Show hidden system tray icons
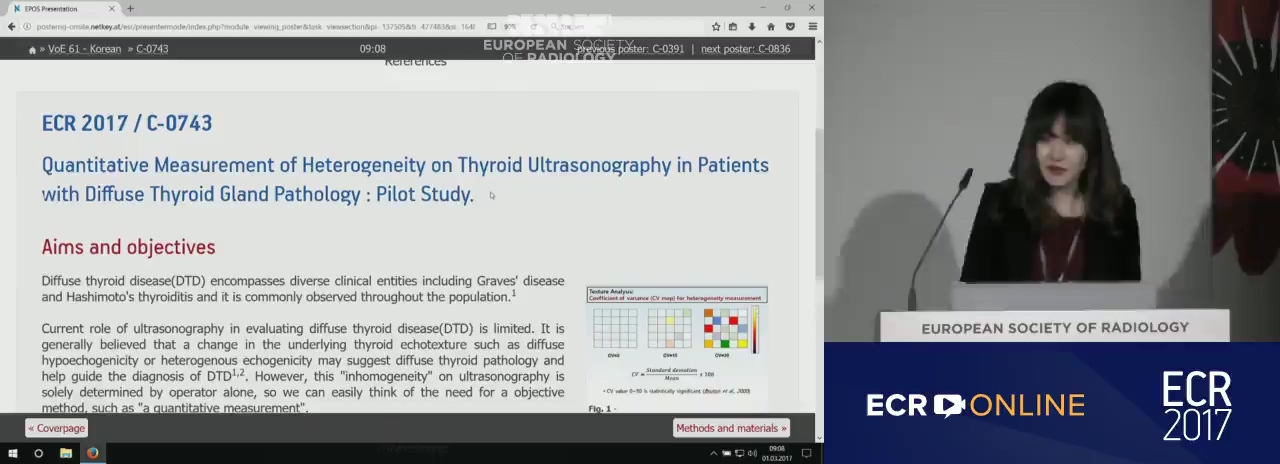 pyautogui.click(x=714, y=453)
